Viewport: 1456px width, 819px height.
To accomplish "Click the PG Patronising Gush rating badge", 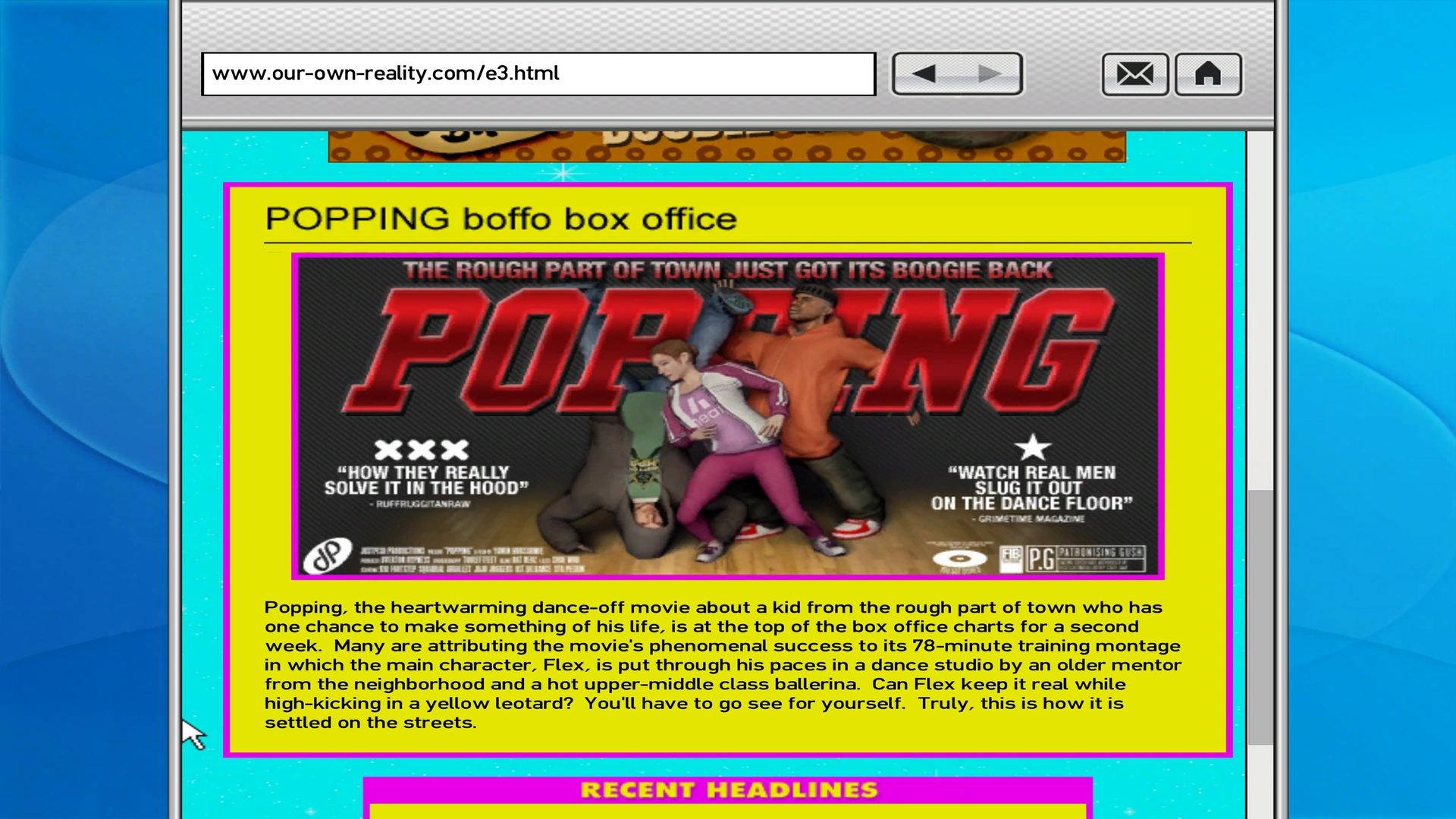I will click(1086, 559).
